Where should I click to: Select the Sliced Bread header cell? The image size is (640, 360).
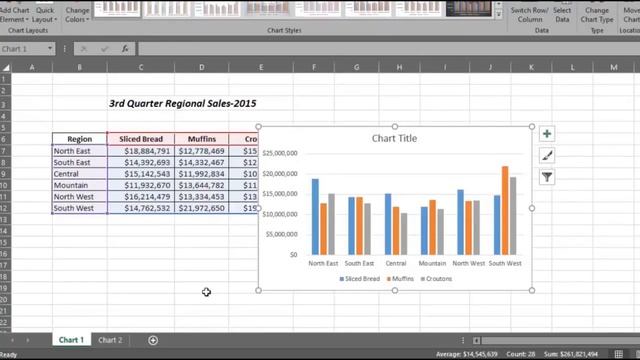point(141,139)
